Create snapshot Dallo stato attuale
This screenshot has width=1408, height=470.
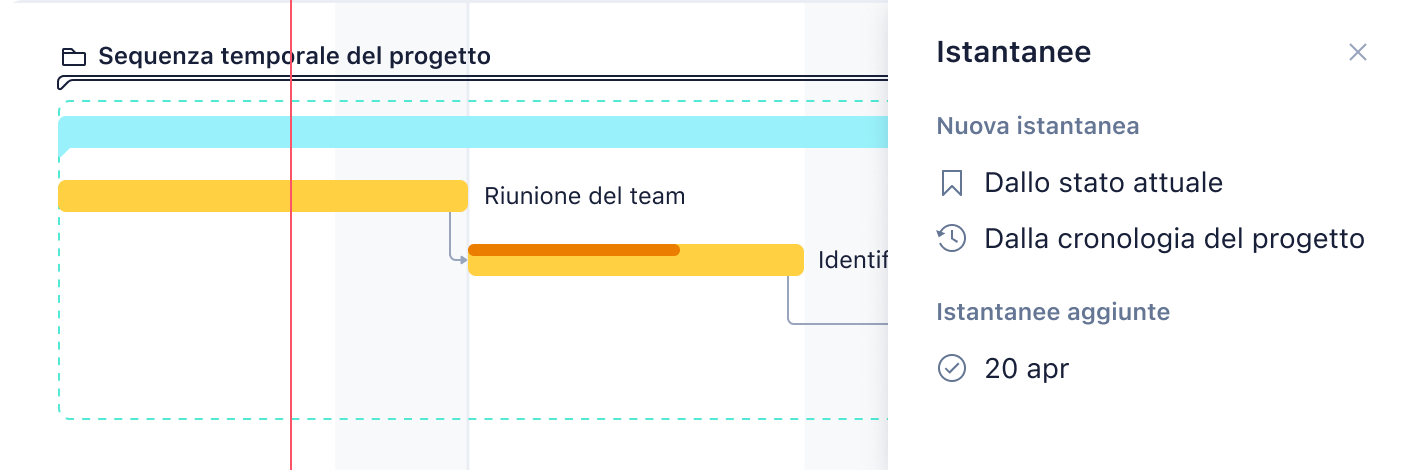coord(1103,183)
